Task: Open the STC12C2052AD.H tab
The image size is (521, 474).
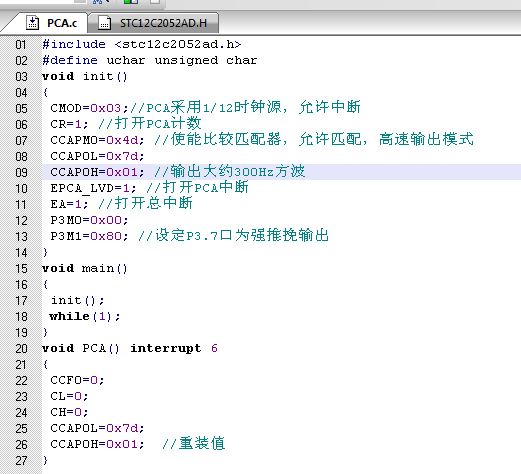Action: 154,23
